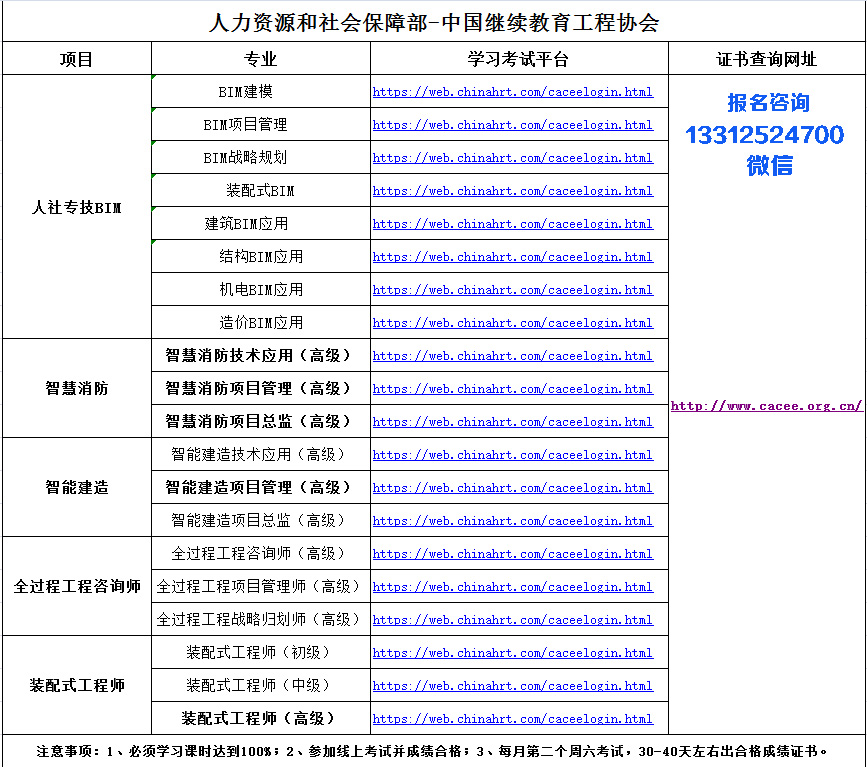Open the 造价BIM应用 exam platform link

pyautogui.click(x=513, y=323)
